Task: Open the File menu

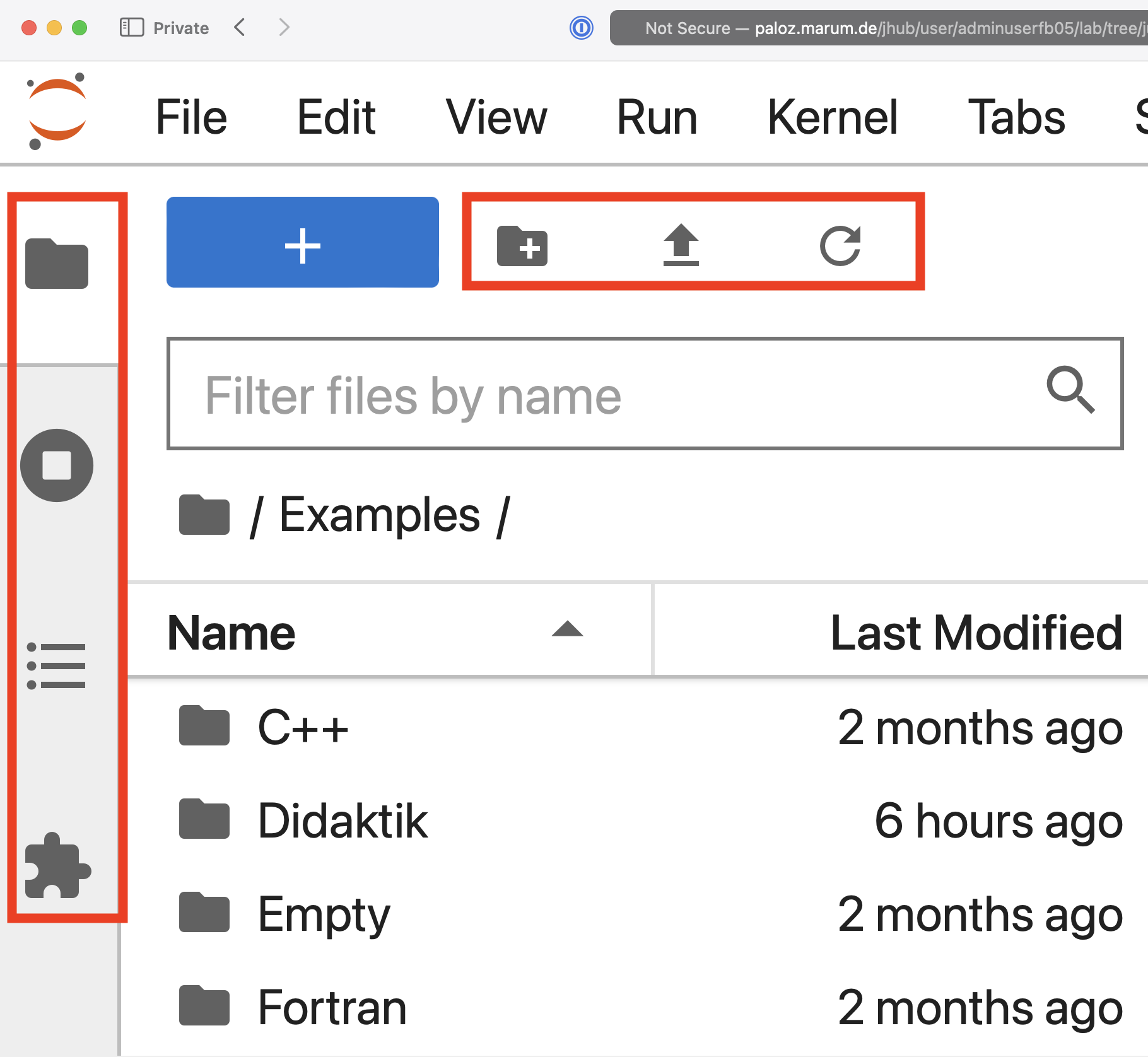Action: [x=191, y=117]
